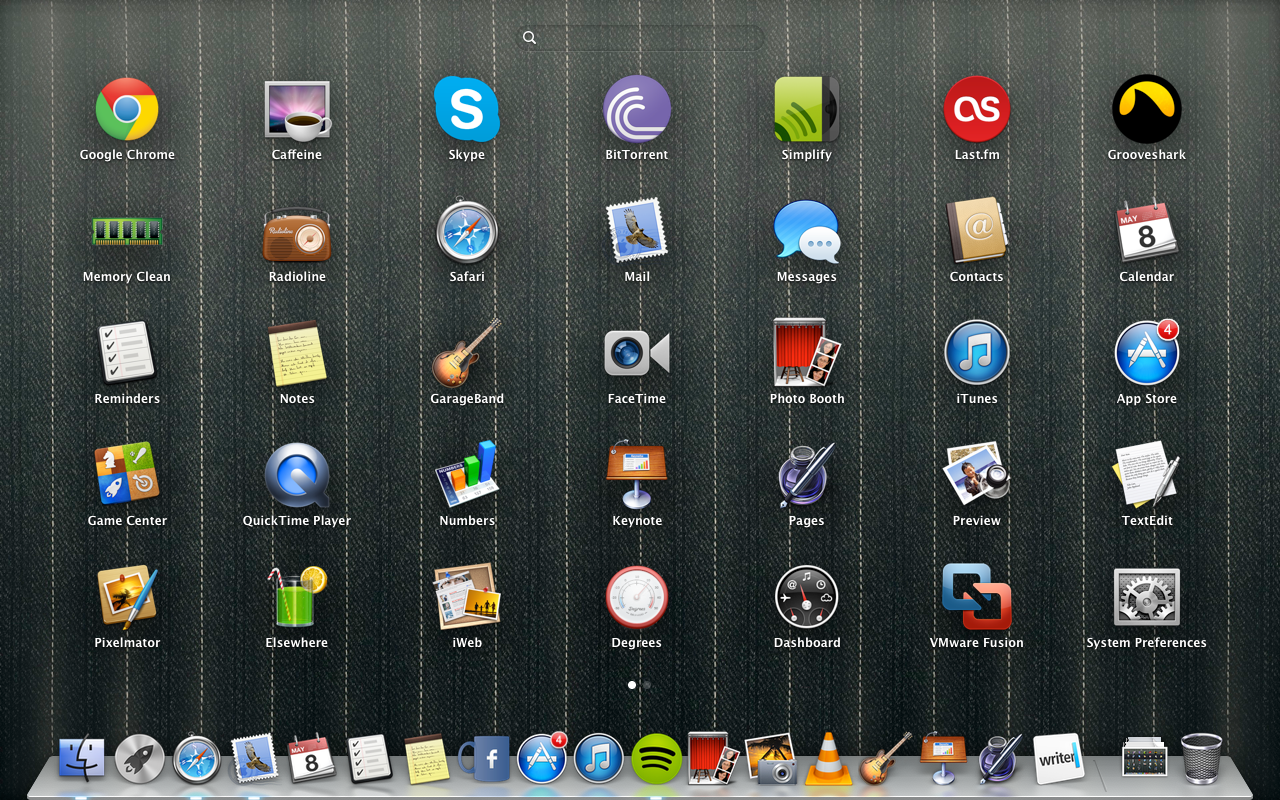Open Calendar from the Dock
Viewport: 1280px width, 800px height.
click(x=311, y=759)
